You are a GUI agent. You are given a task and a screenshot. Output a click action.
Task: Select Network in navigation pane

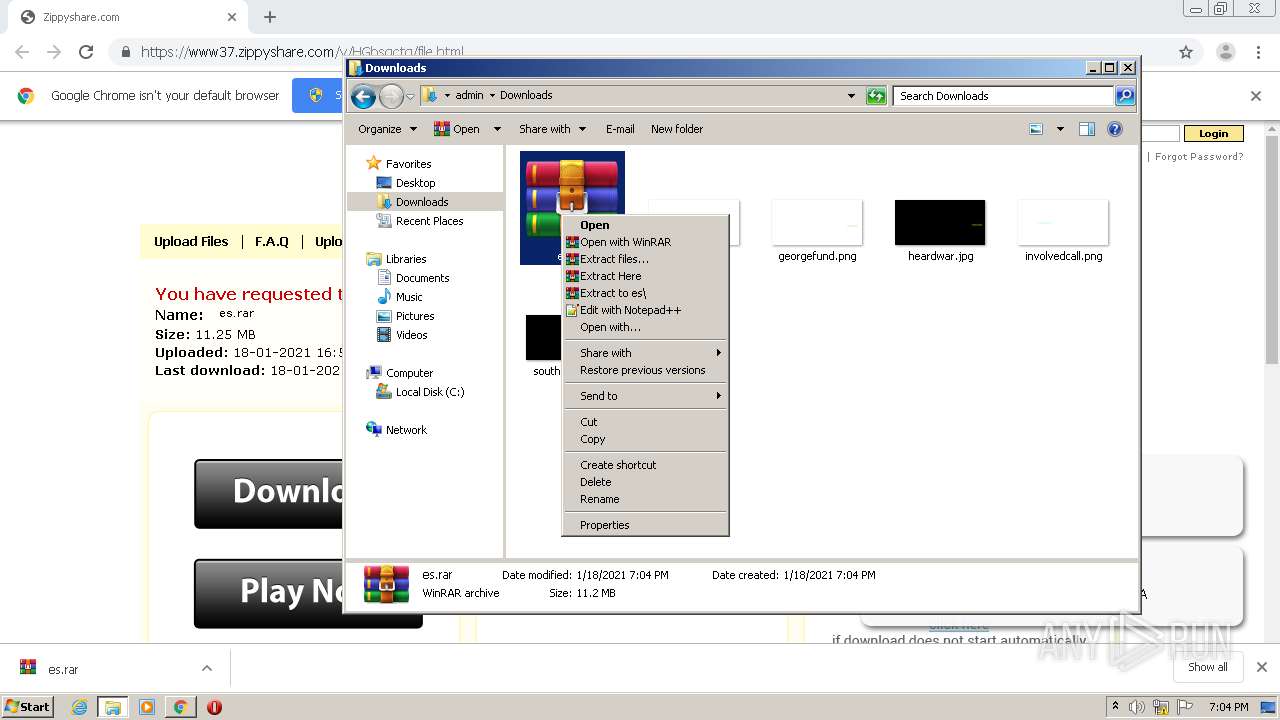[x=406, y=430]
